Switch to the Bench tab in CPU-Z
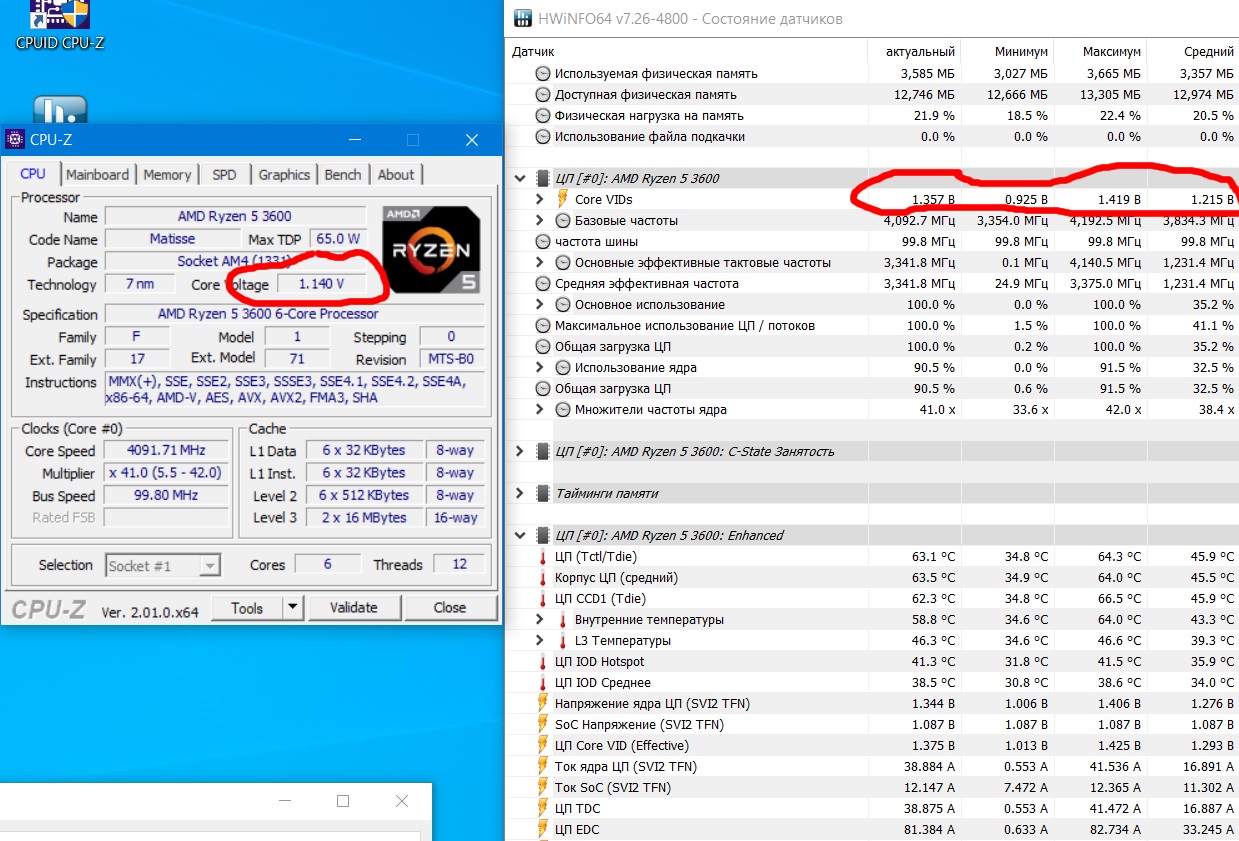1239x841 pixels. [x=343, y=174]
